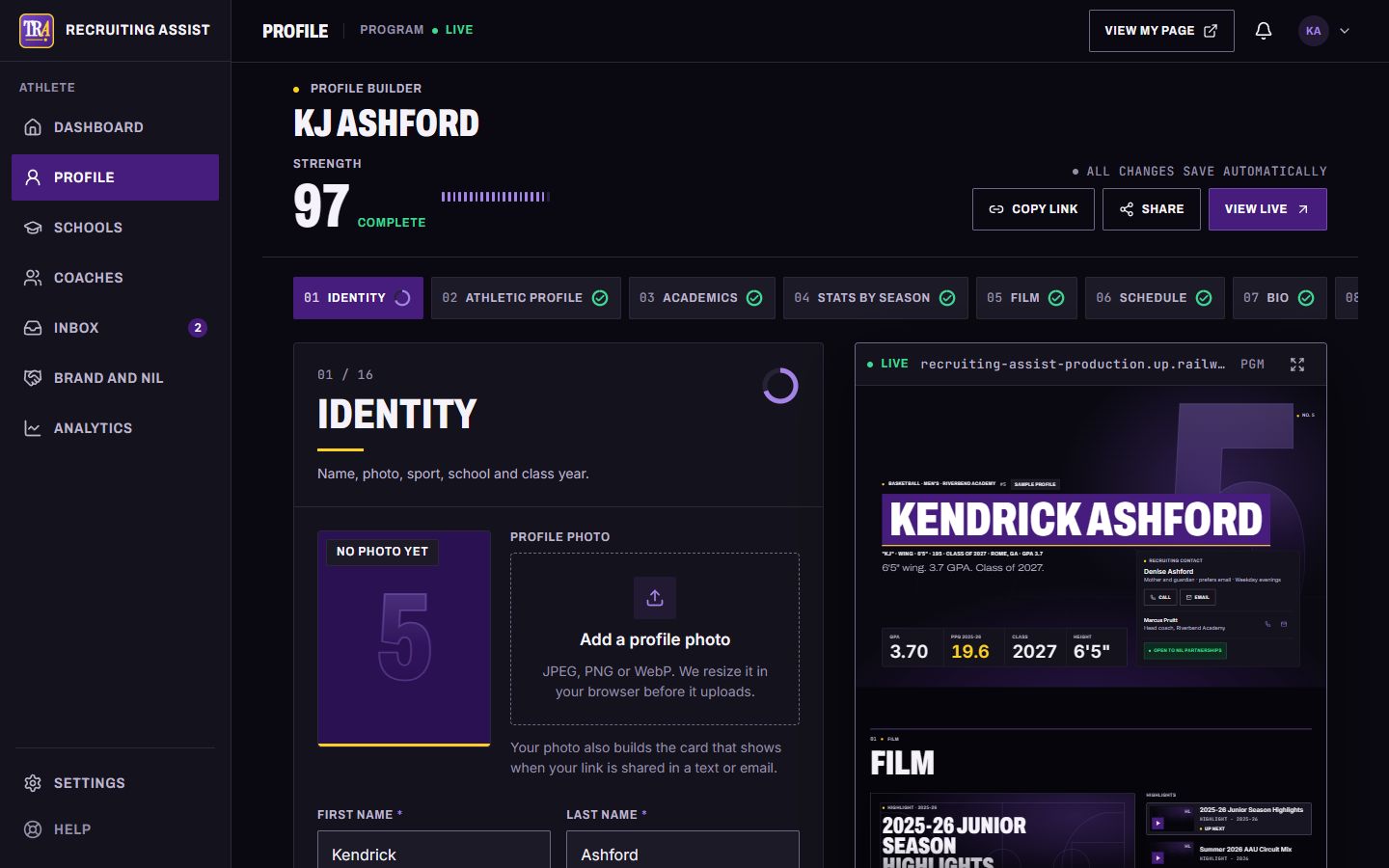Click the KA user avatar
Viewport: 1389px width, 868px height.
pos(1313,31)
